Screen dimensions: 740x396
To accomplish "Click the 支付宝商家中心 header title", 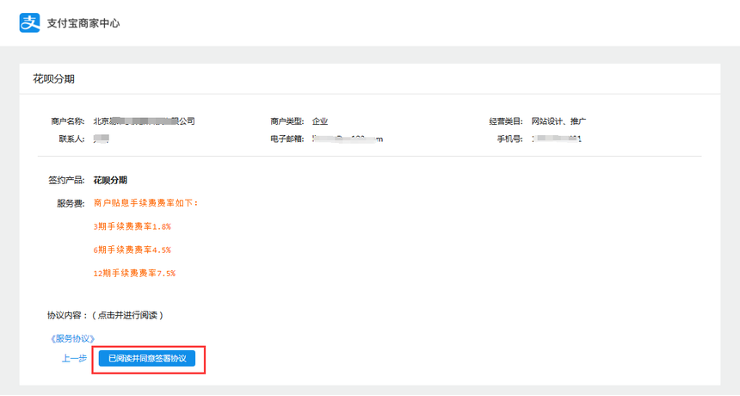I will [x=84, y=23].
